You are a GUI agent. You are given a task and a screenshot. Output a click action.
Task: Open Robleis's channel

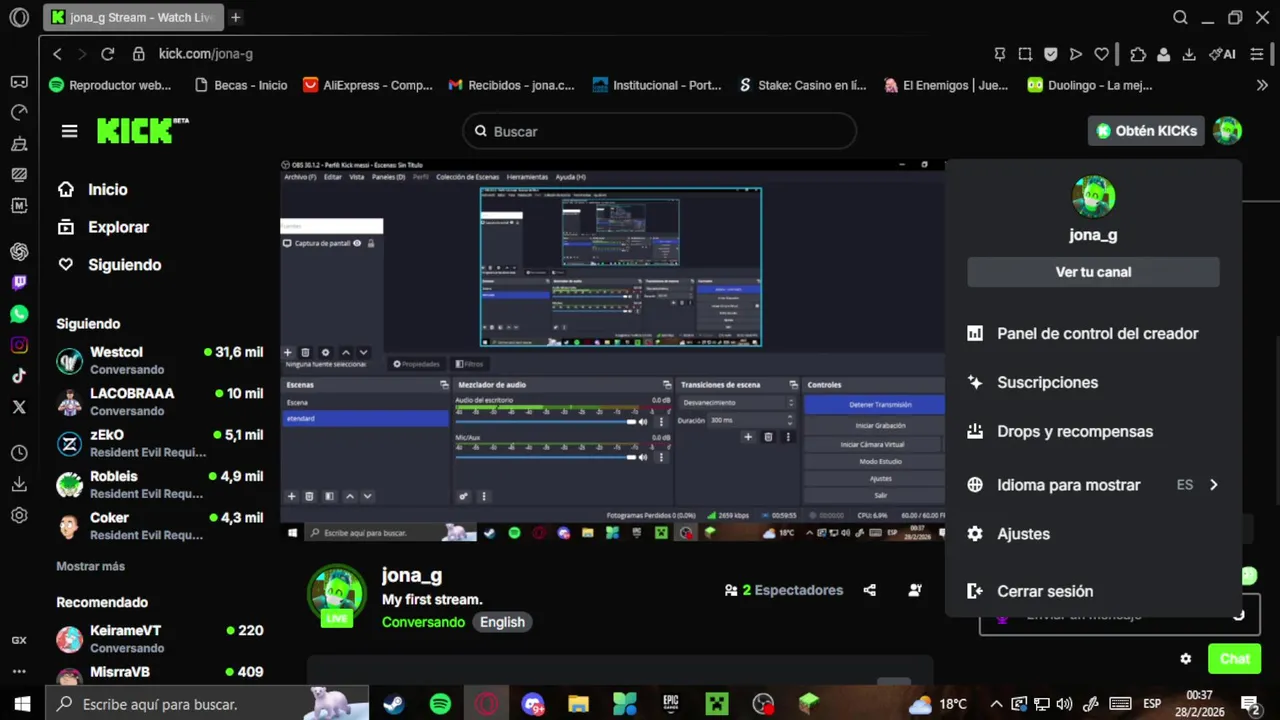pos(160,484)
